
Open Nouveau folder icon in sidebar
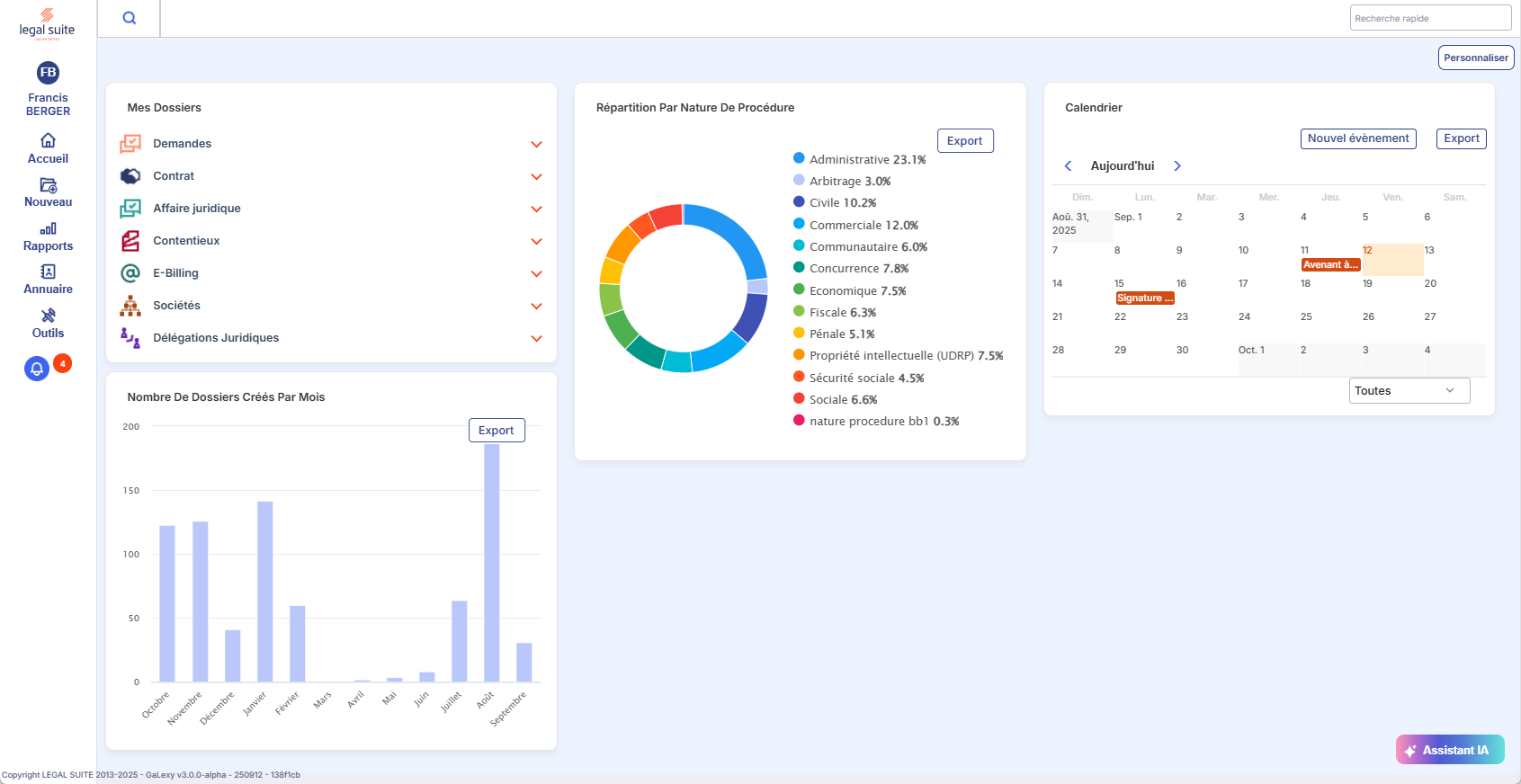tap(48, 185)
